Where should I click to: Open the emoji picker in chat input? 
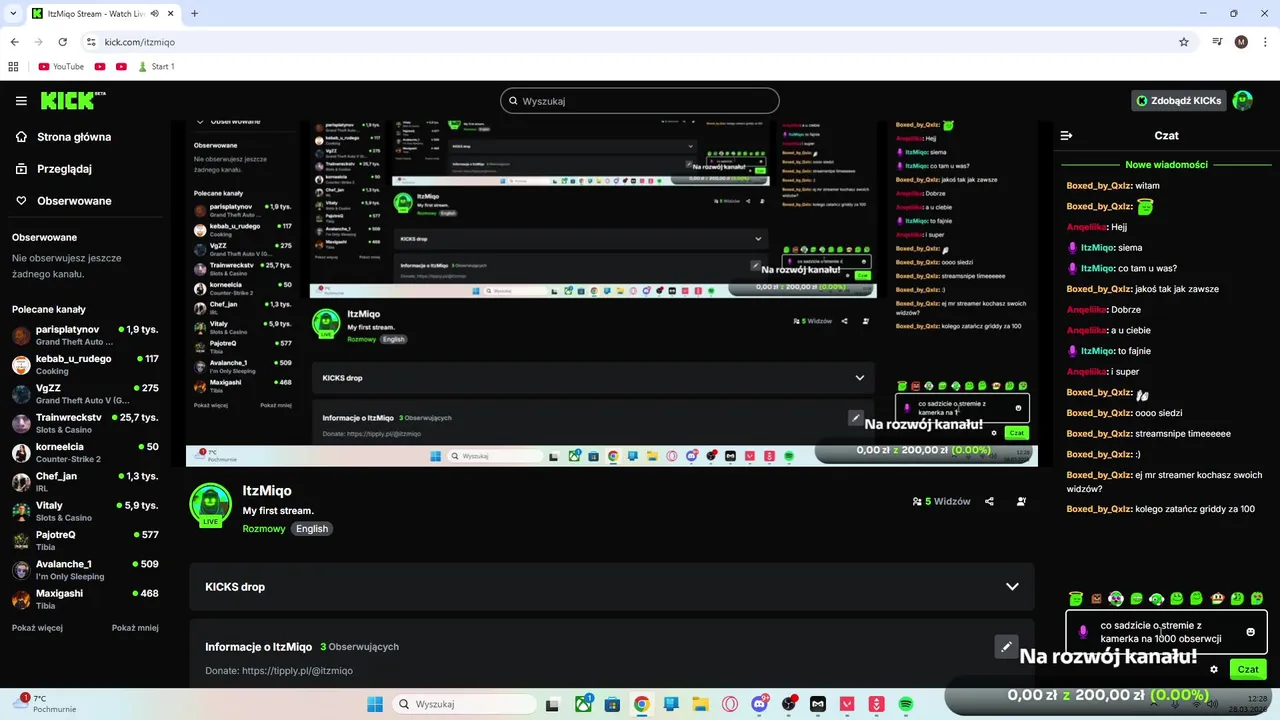pyautogui.click(x=1250, y=632)
